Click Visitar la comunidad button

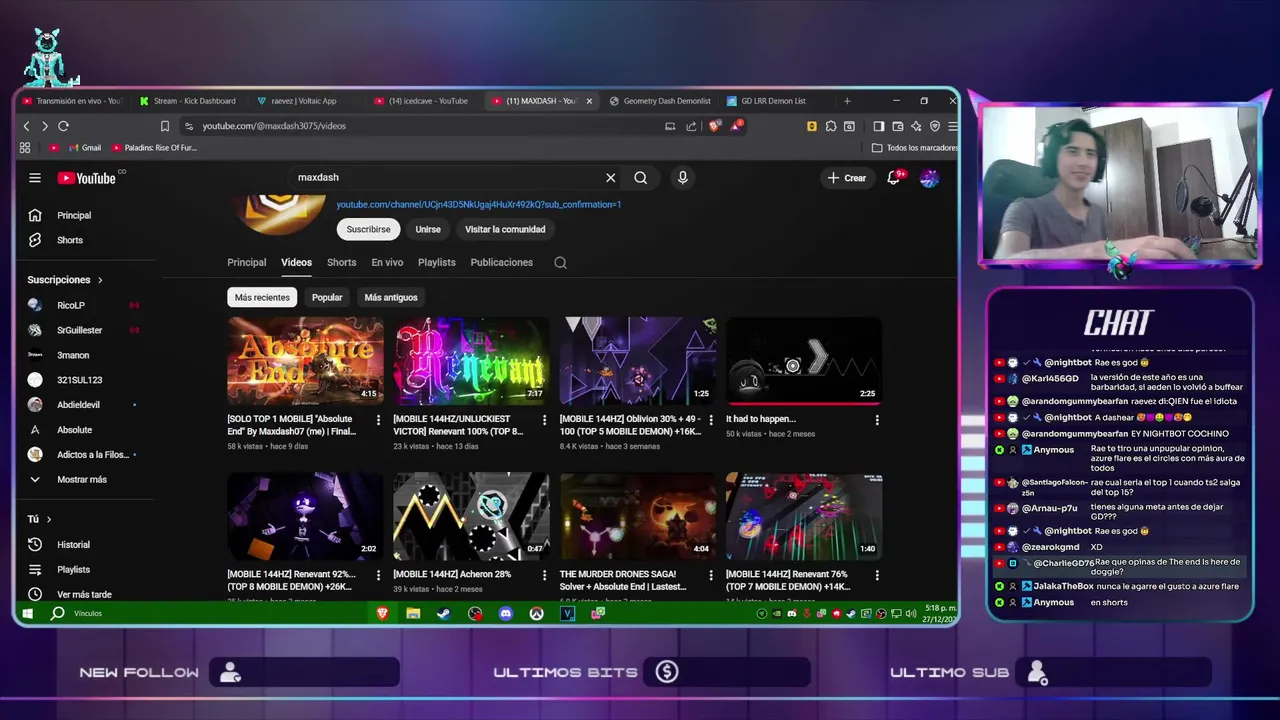[505, 229]
